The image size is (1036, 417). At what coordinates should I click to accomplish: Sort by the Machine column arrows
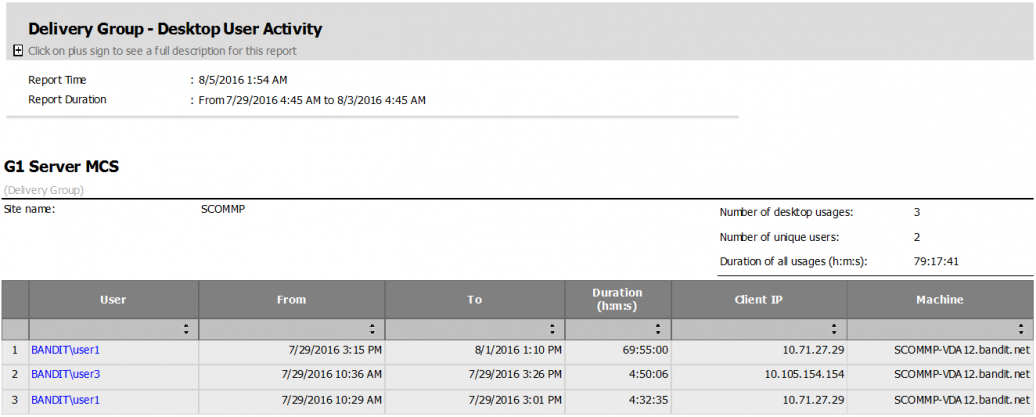point(1022,329)
